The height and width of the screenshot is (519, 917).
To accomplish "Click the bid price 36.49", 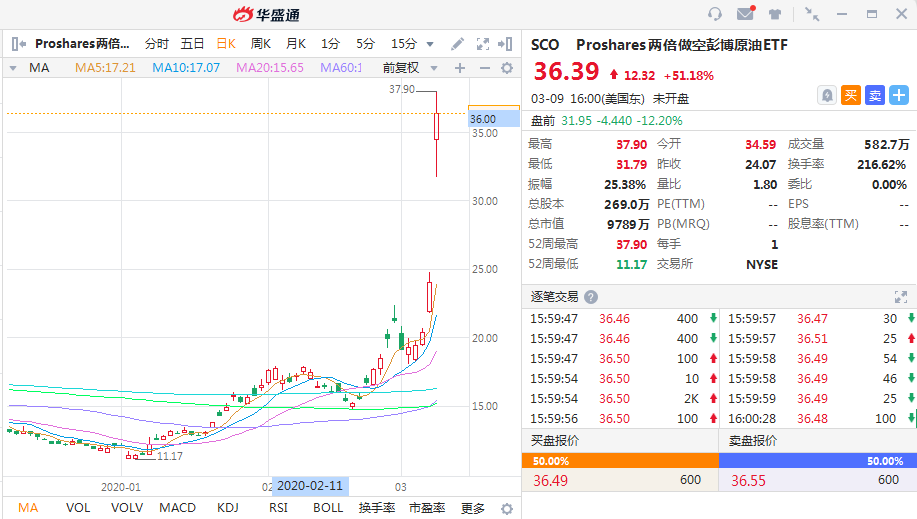I will (x=550, y=481).
